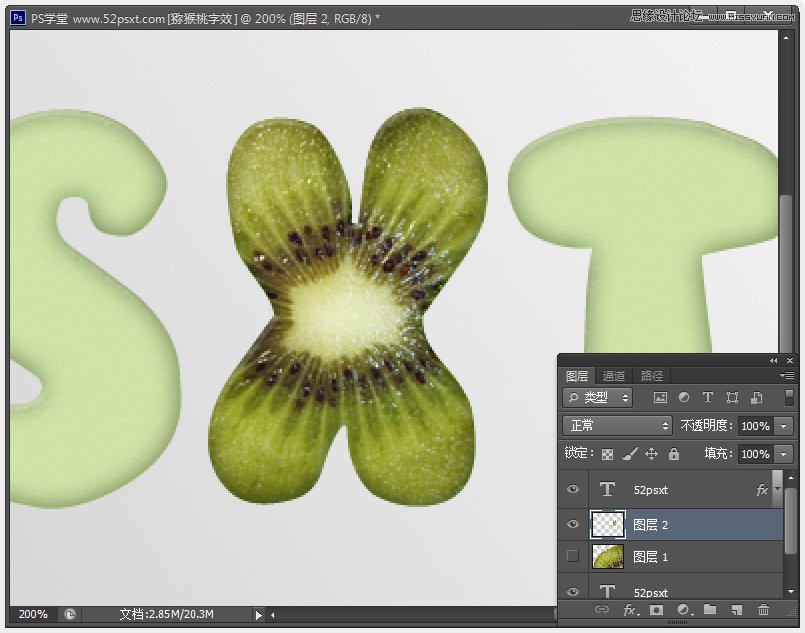Open the 不透明度 opacity dropdown
Viewport: 805px width, 633px height.
click(784, 426)
